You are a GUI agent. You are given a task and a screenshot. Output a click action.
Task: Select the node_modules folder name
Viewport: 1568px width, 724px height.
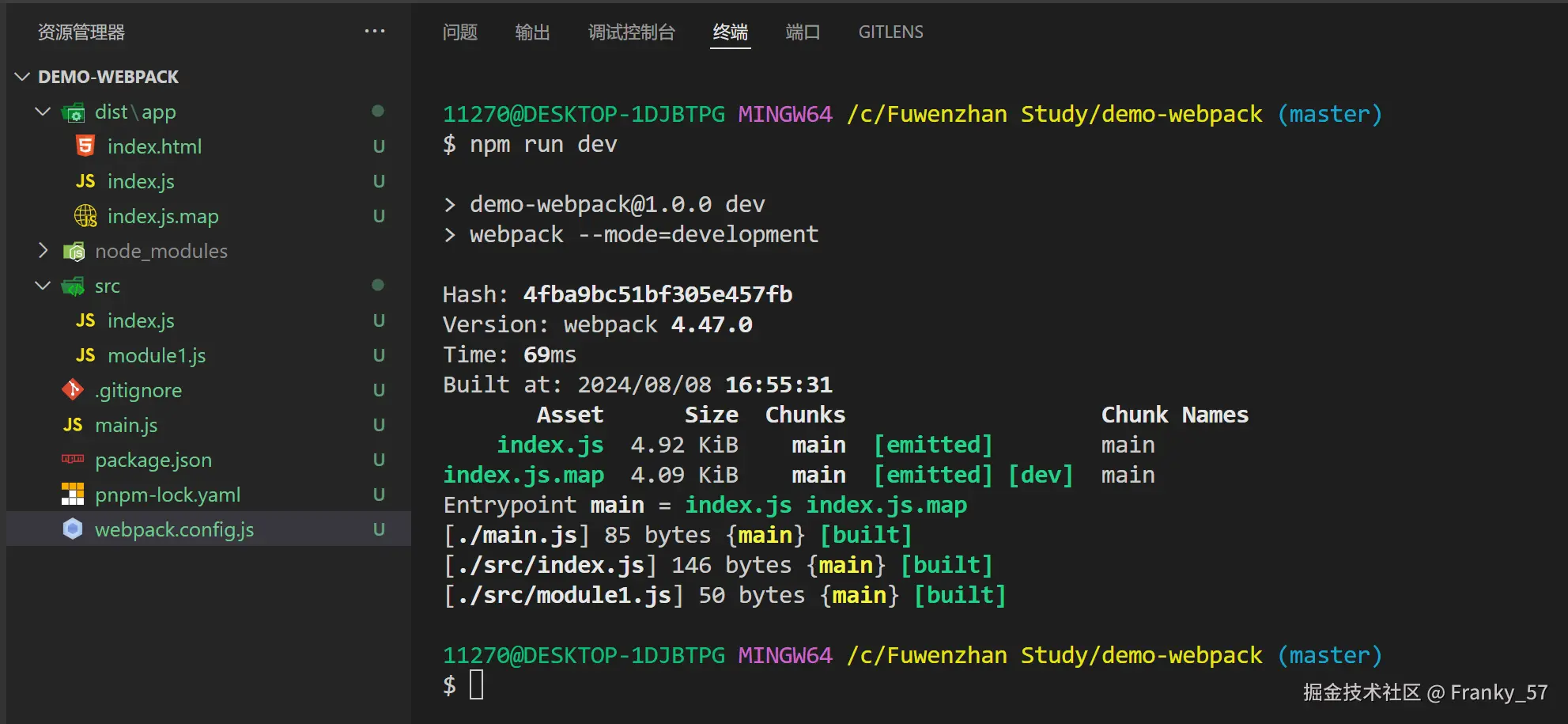pyautogui.click(x=161, y=252)
